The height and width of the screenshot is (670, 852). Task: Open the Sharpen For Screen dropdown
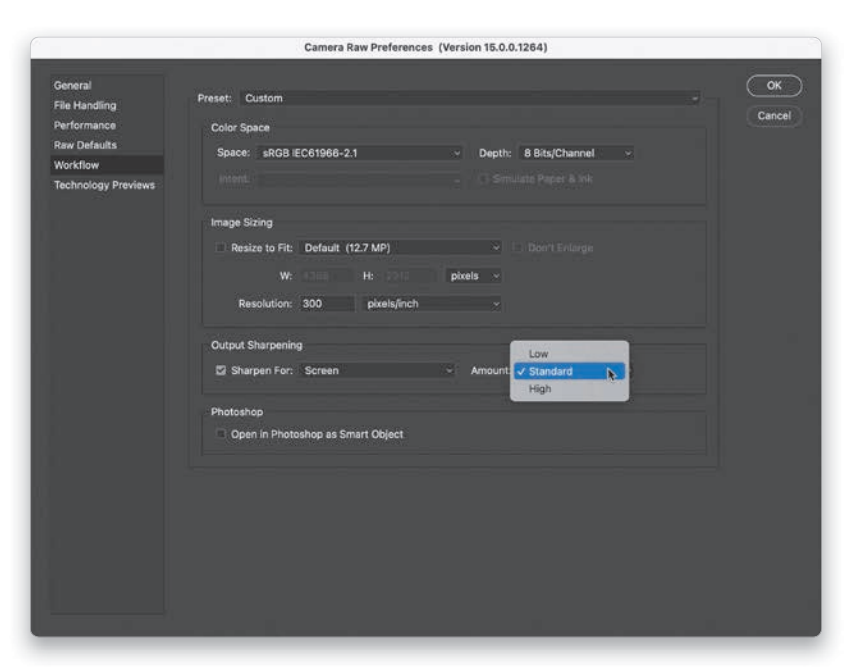pyautogui.click(x=377, y=371)
